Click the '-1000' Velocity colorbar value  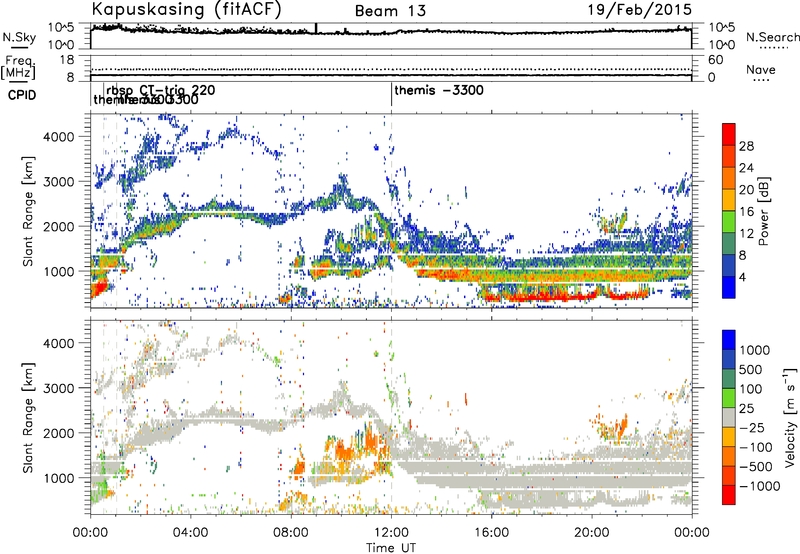(x=760, y=486)
